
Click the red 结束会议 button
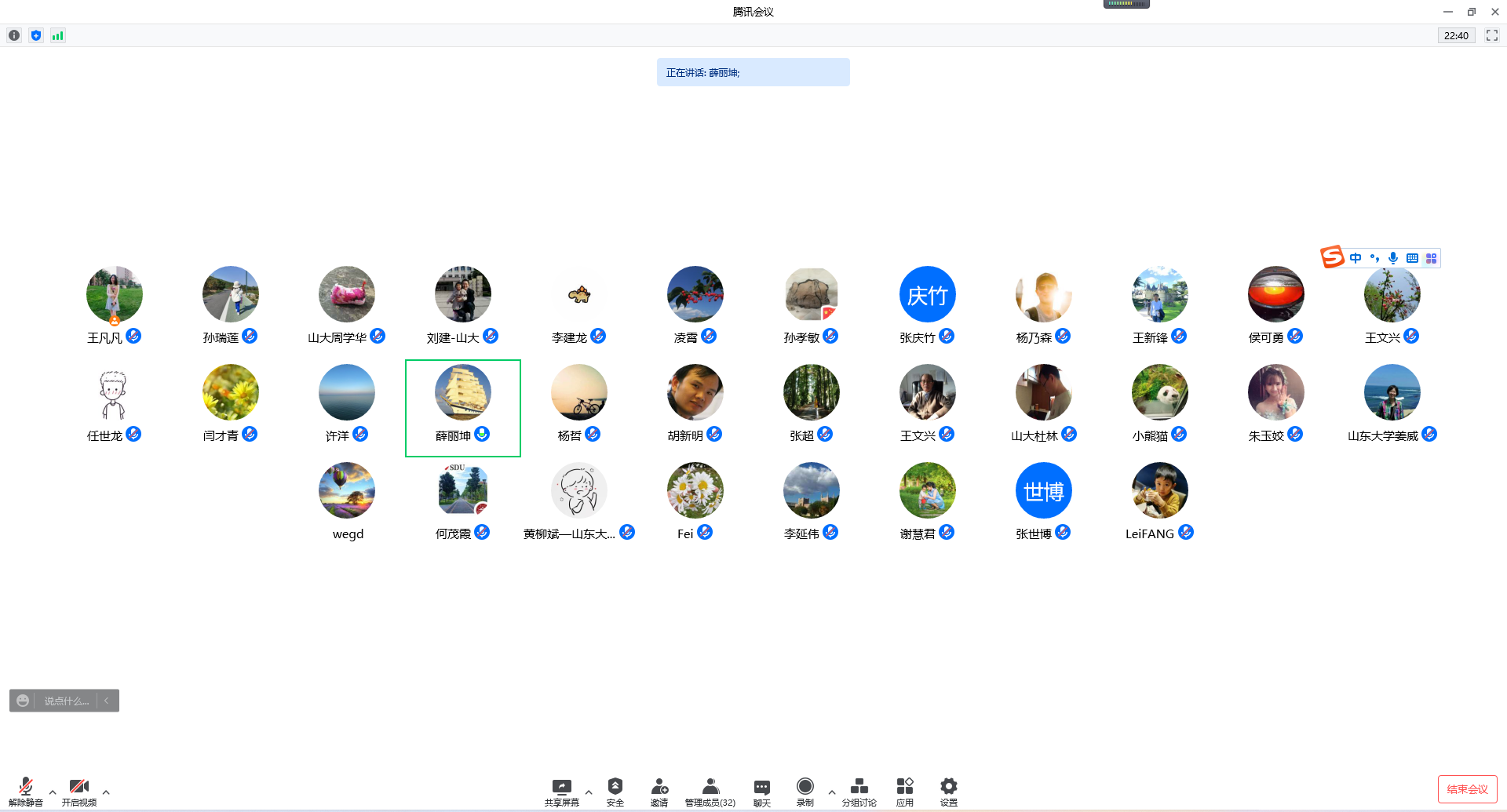[x=1467, y=789]
